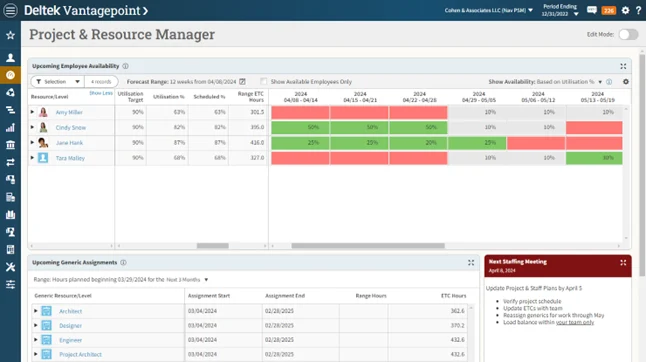This screenshot has width=646, height=362.
Task: Click the weekly availability horizontal scrollbar
Action: (368, 246)
